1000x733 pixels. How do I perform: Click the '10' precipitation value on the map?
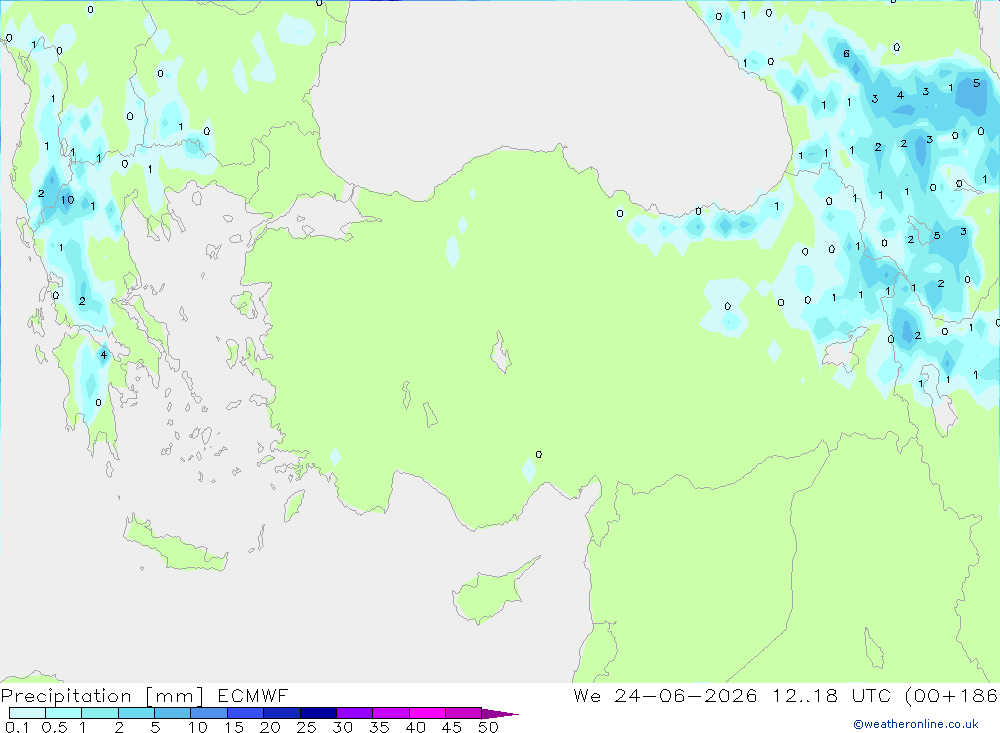[68, 200]
